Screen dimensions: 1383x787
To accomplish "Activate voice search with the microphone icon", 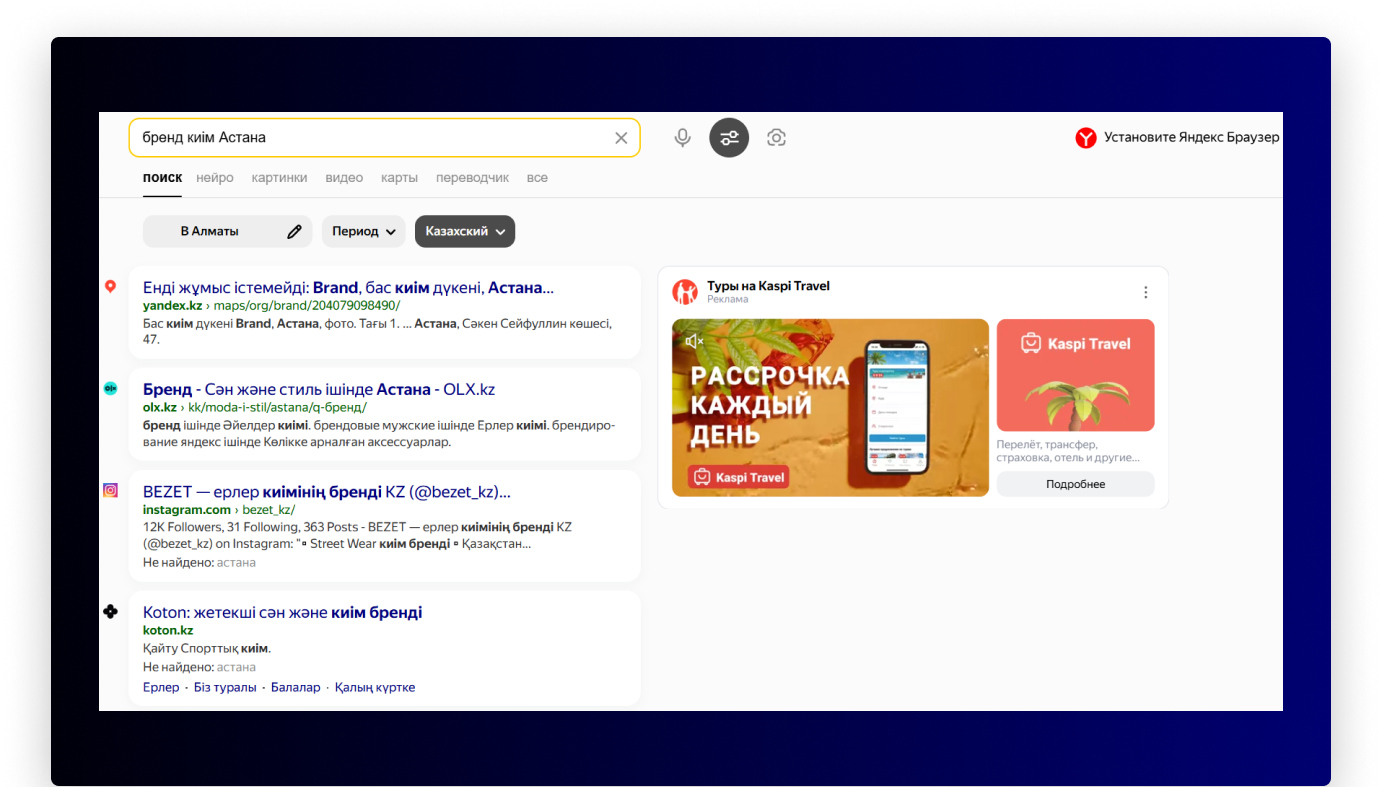I will point(682,137).
